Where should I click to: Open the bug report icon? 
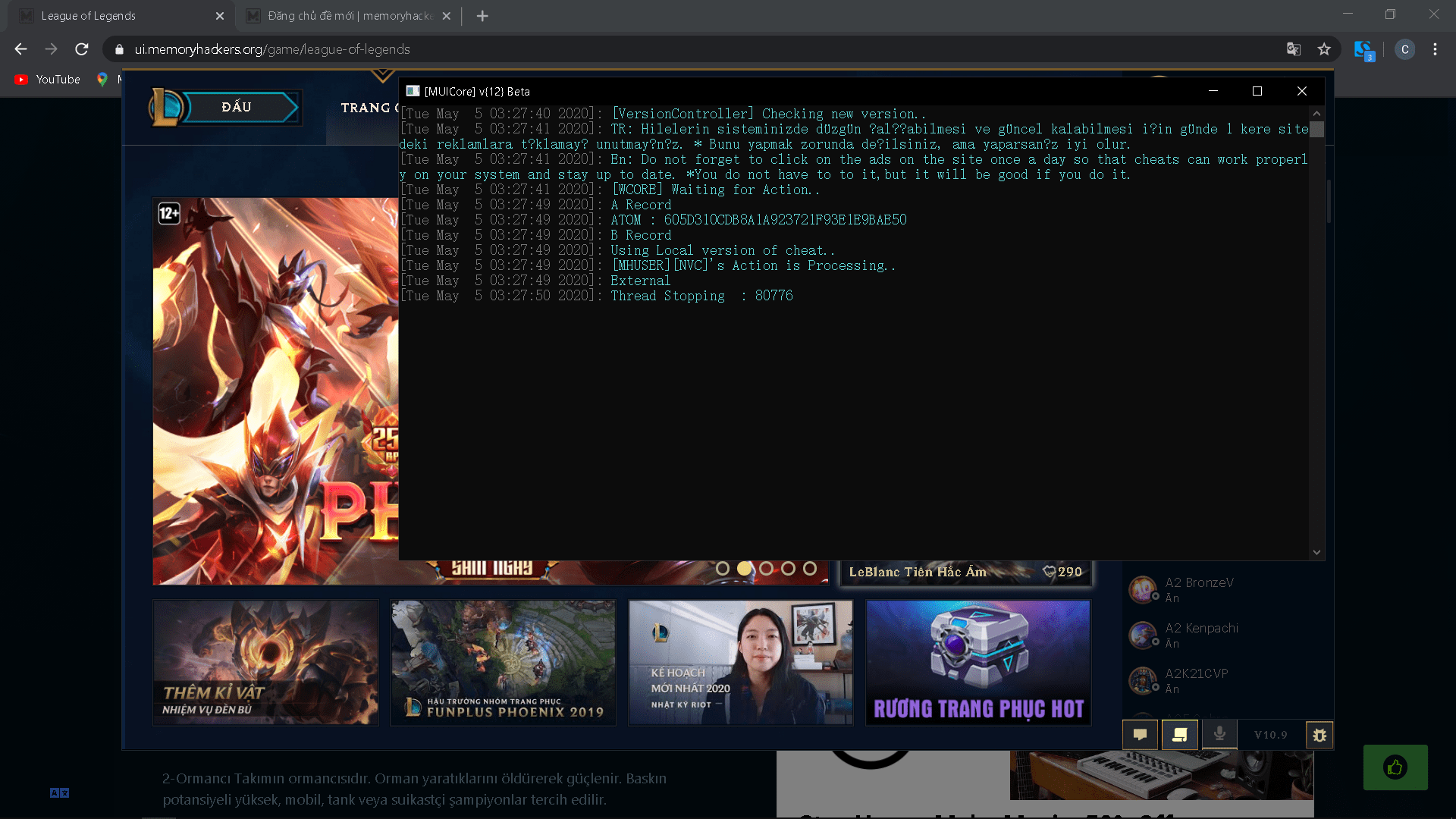tap(1319, 735)
